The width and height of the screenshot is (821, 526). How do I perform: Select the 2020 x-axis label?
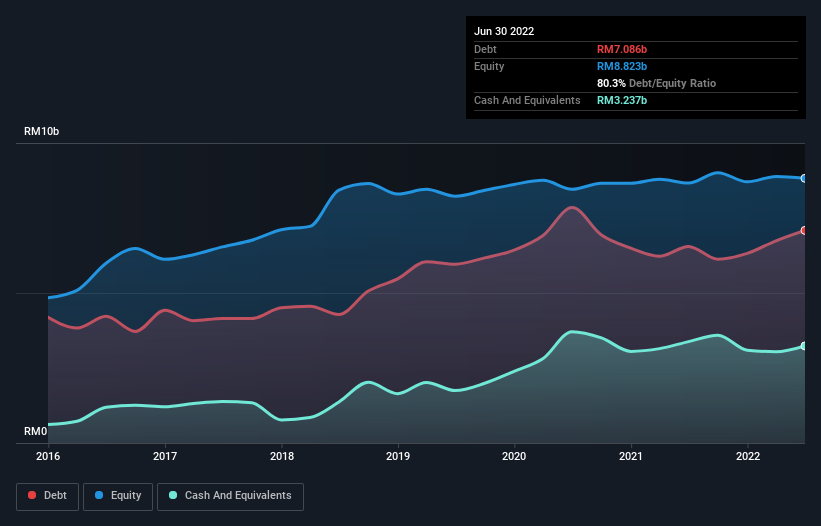coord(514,456)
